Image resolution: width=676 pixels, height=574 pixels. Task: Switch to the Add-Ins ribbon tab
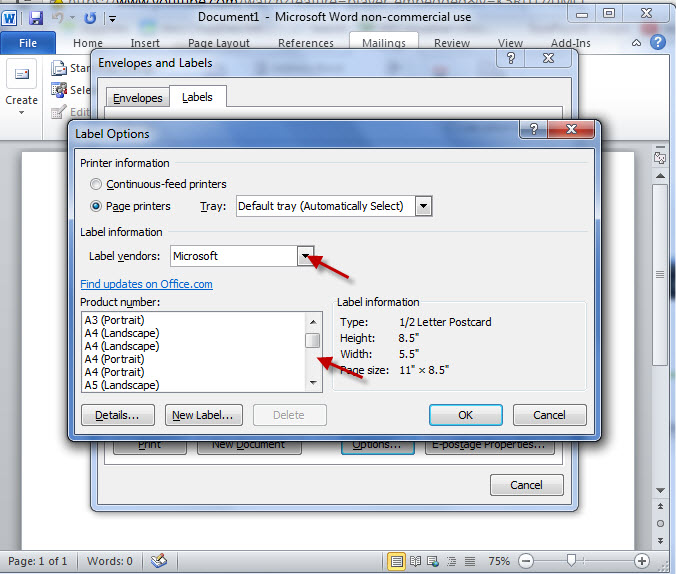[x=571, y=43]
